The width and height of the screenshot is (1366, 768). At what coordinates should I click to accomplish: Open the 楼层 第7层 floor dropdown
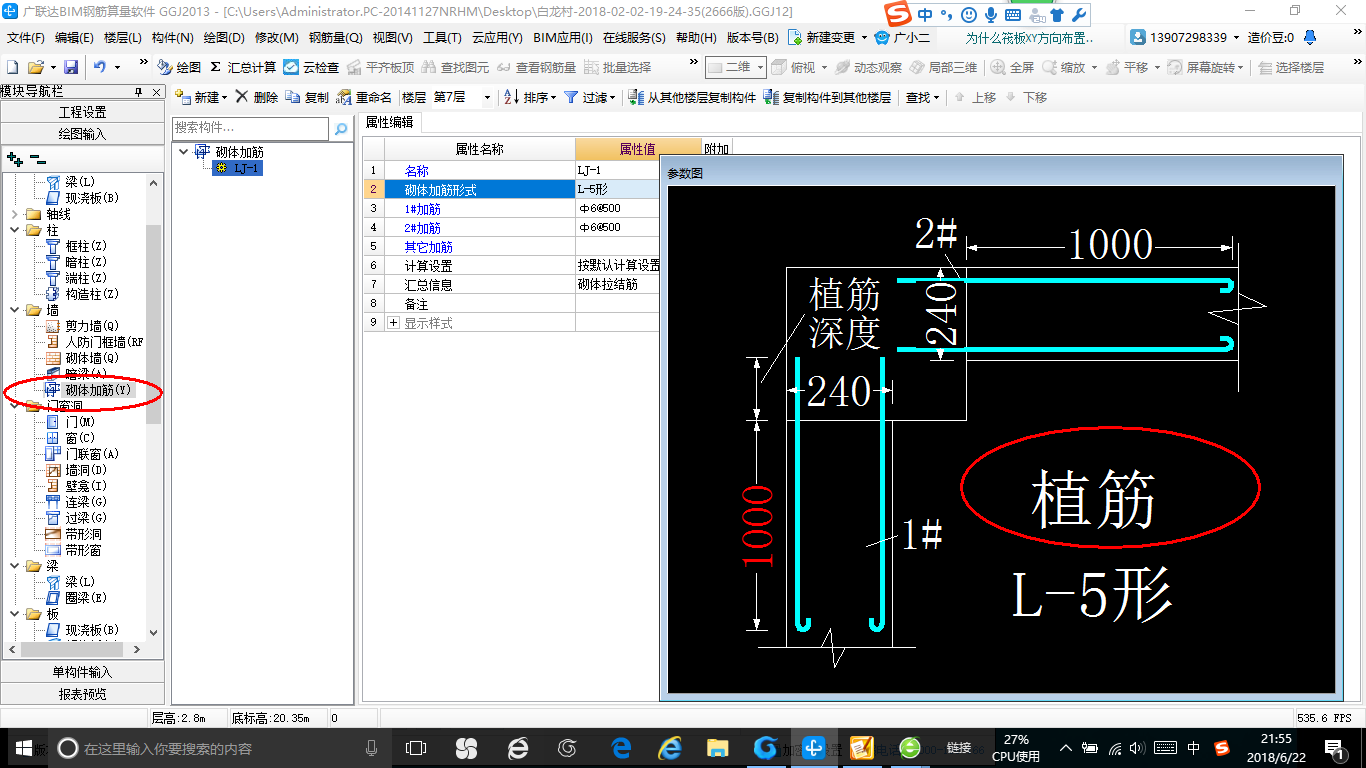(487, 97)
